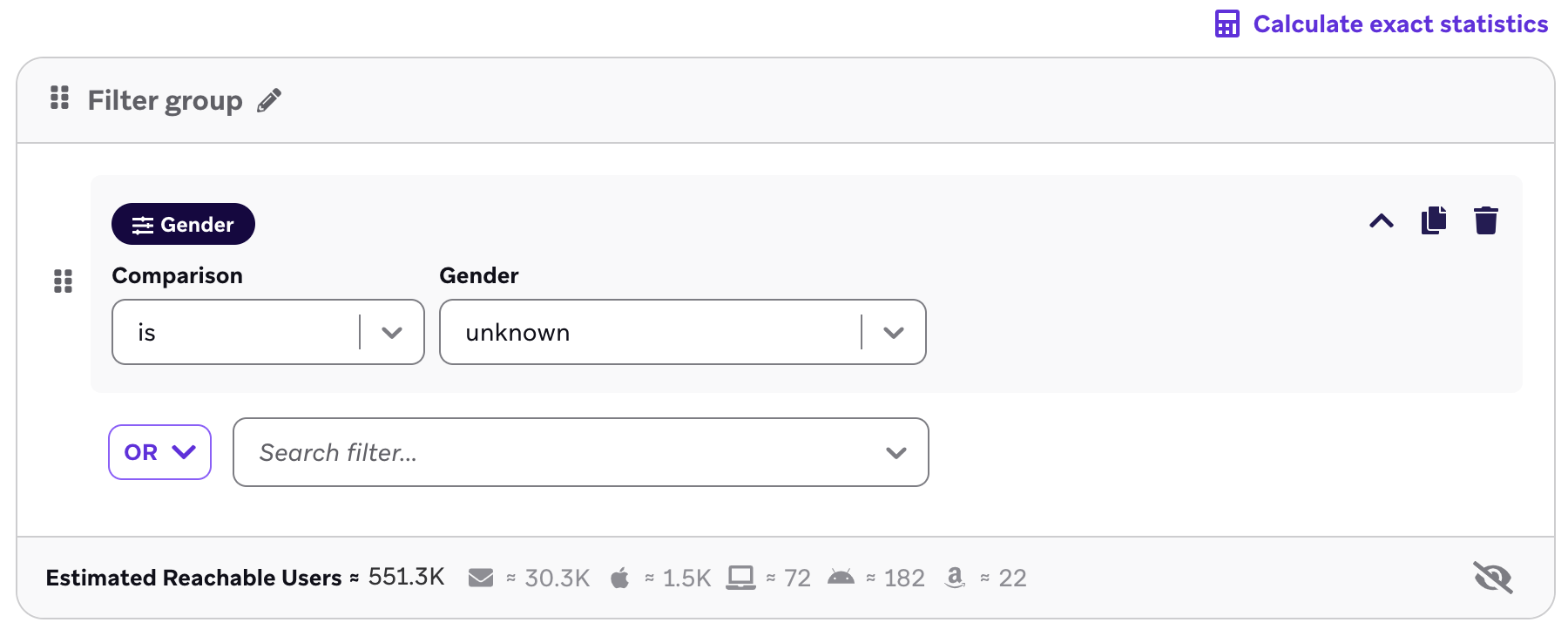This screenshot has height=636, width=1568.
Task: Edit the Filter group name with pencil icon
Action: pos(269,100)
